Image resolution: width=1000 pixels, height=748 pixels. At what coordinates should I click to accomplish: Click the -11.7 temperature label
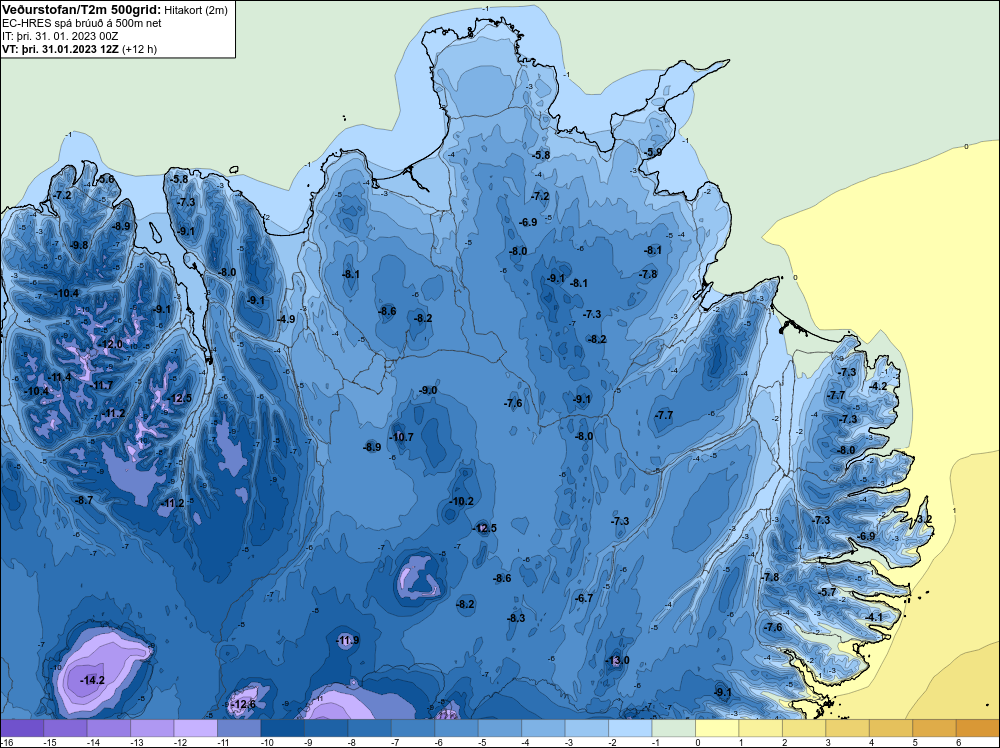coord(101,385)
